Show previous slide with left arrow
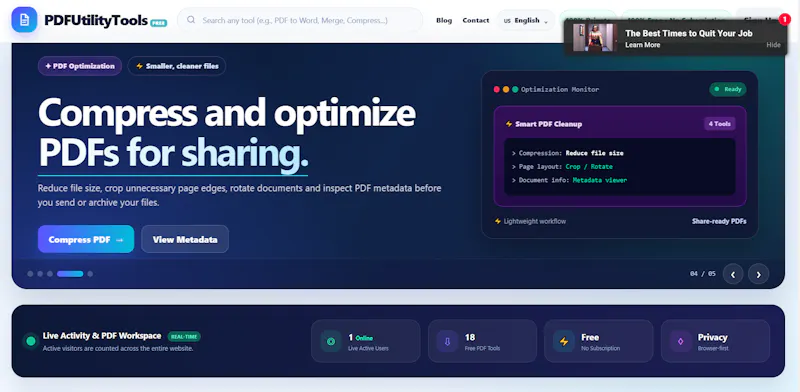Screen dimensions: 800x392 pyautogui.click(x=733, y=274)
